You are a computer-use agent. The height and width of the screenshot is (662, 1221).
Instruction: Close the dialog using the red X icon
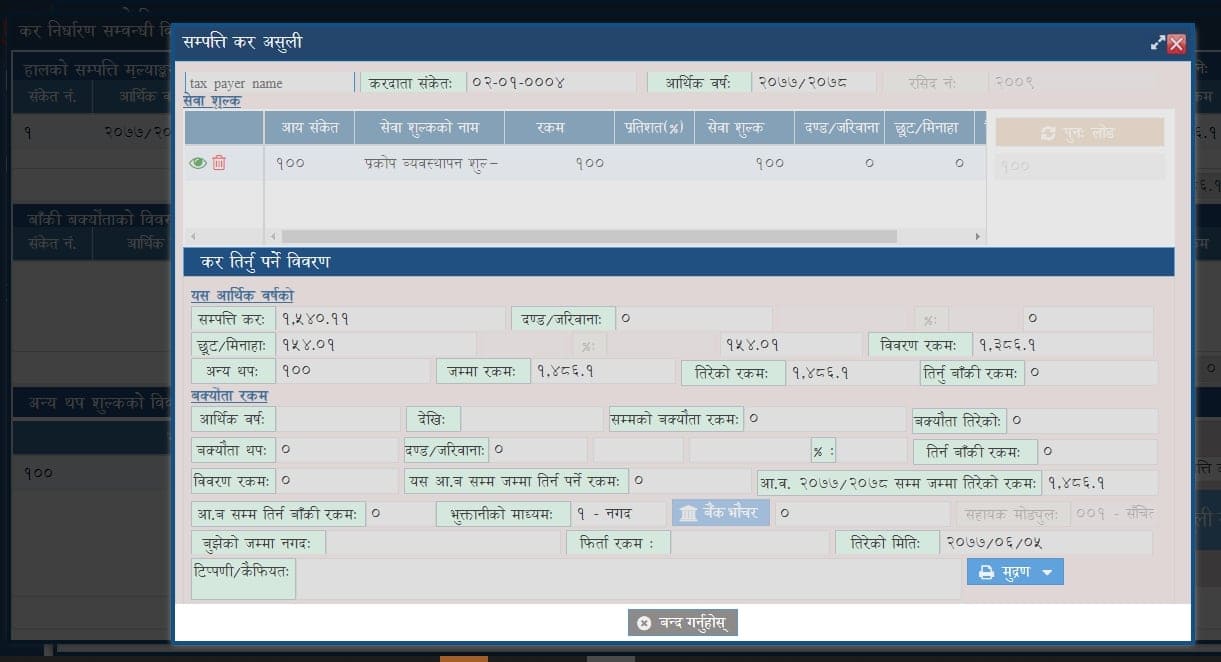coord(1176,43)
